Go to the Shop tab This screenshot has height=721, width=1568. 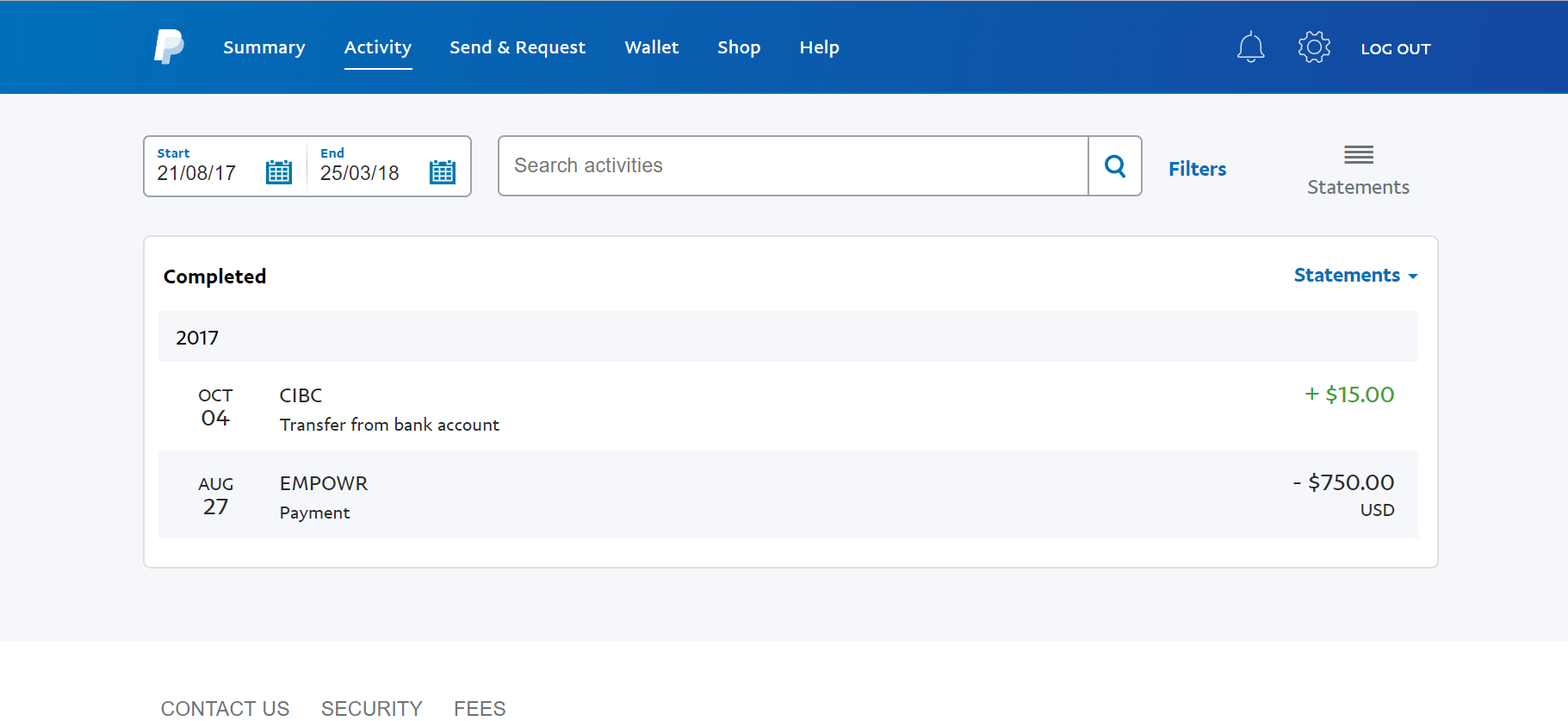point(739,47)
